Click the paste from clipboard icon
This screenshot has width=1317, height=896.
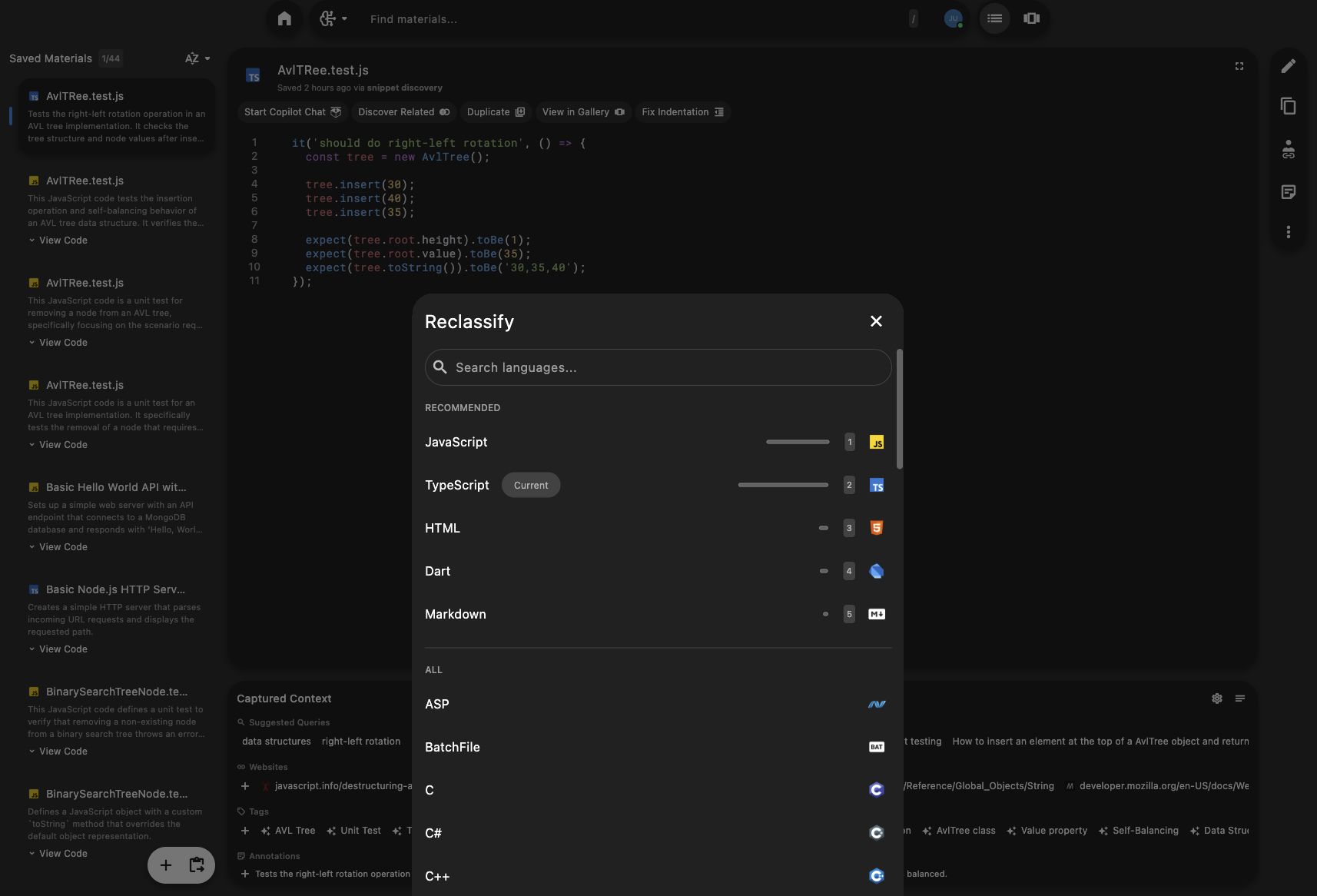coord(197,865)
